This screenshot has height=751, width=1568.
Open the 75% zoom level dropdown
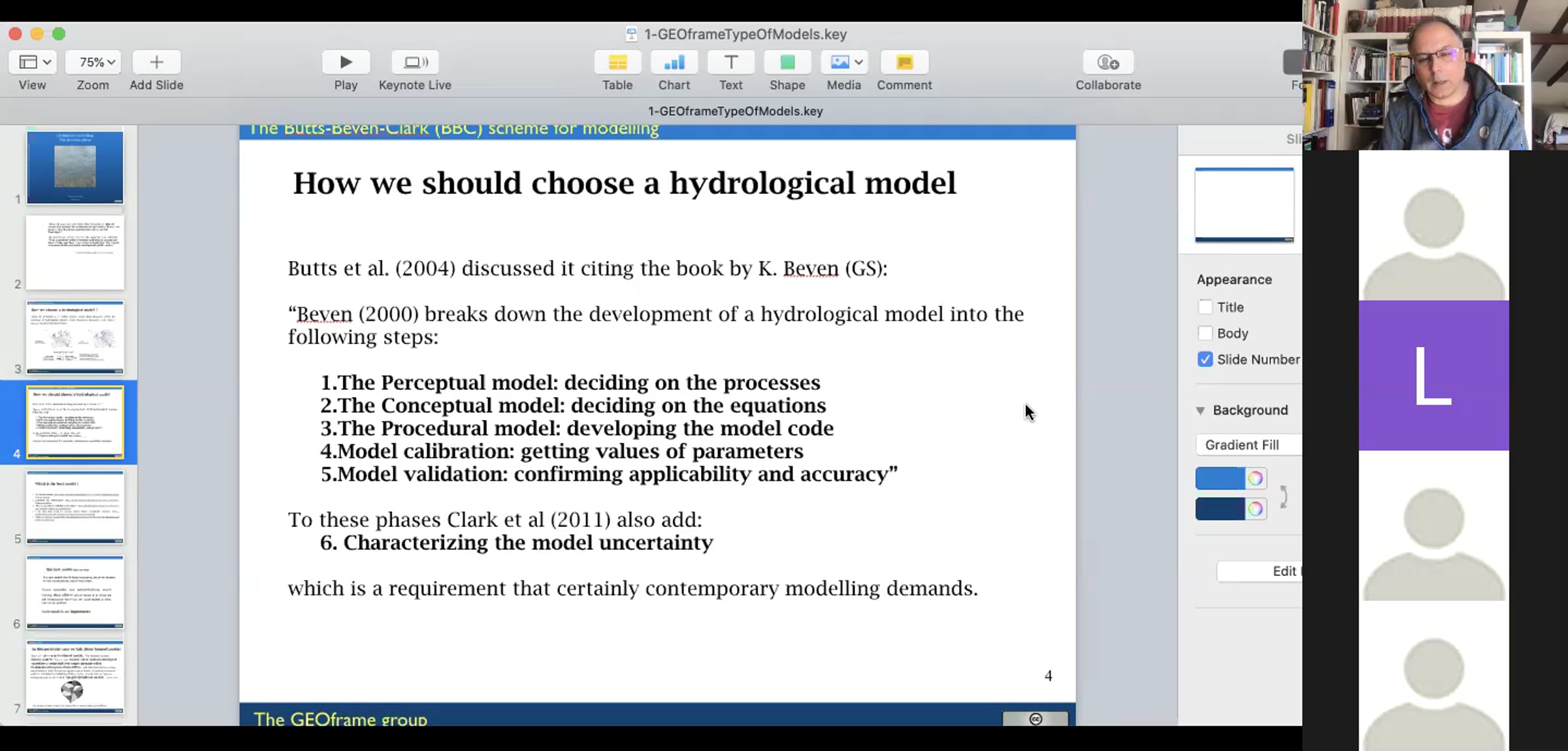pos(93,62)
